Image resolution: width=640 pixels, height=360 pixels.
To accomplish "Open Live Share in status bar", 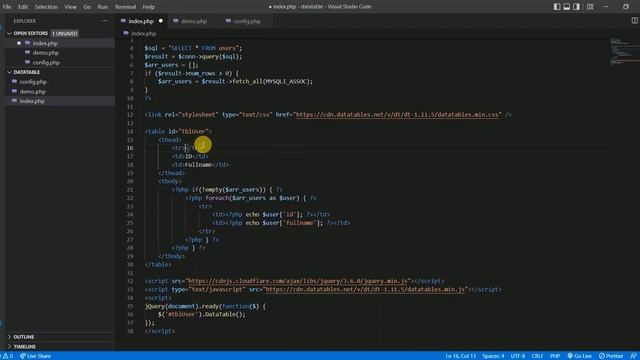I will 36,356.
